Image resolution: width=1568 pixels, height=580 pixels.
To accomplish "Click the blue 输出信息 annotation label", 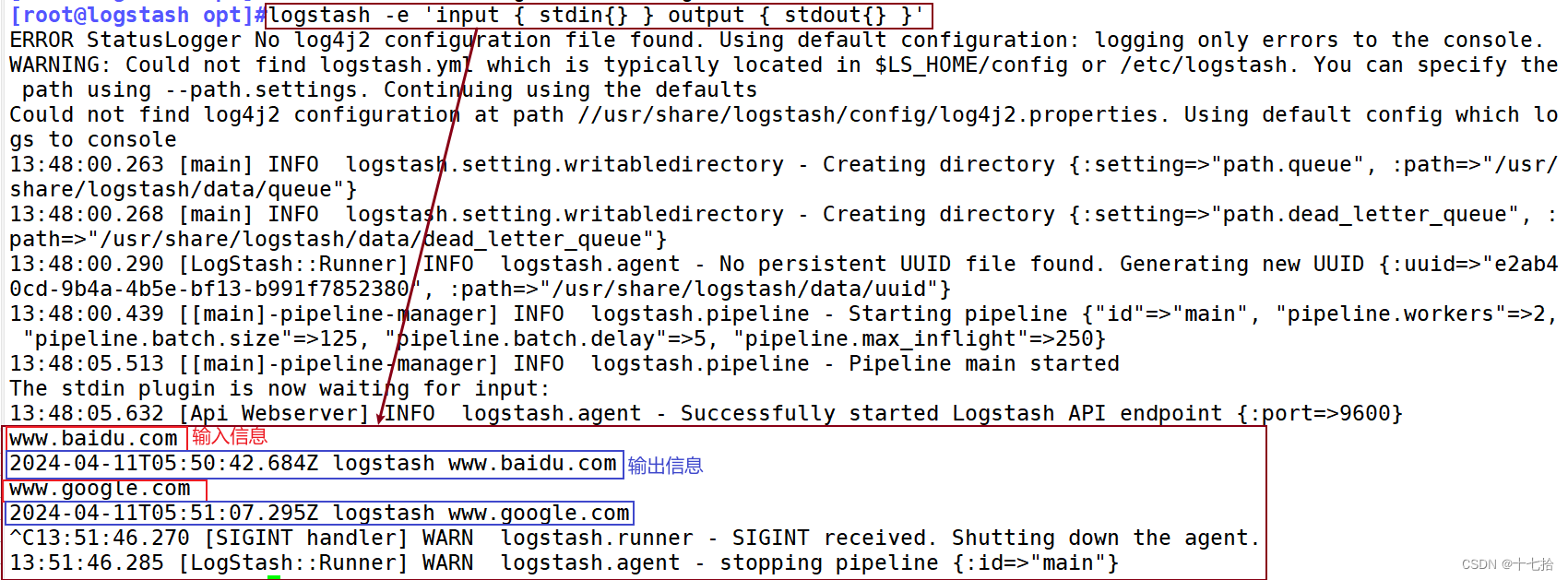I will coord(665,466).
